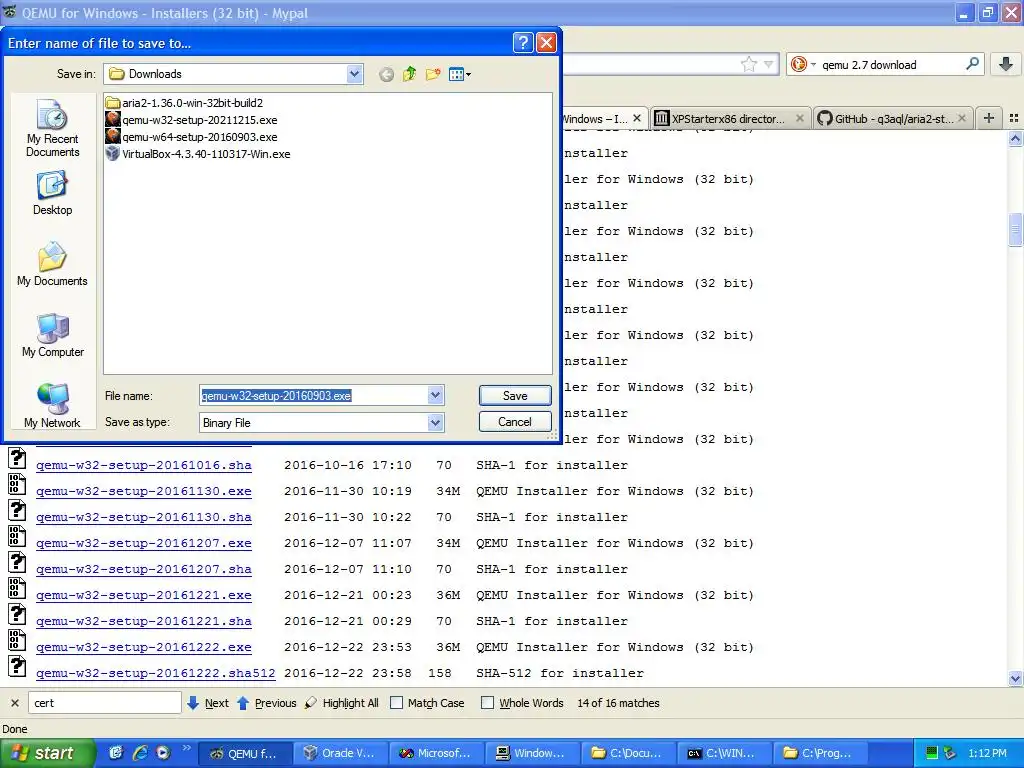
Task: Open the list all tabs button
Action: pos(1014,118)
